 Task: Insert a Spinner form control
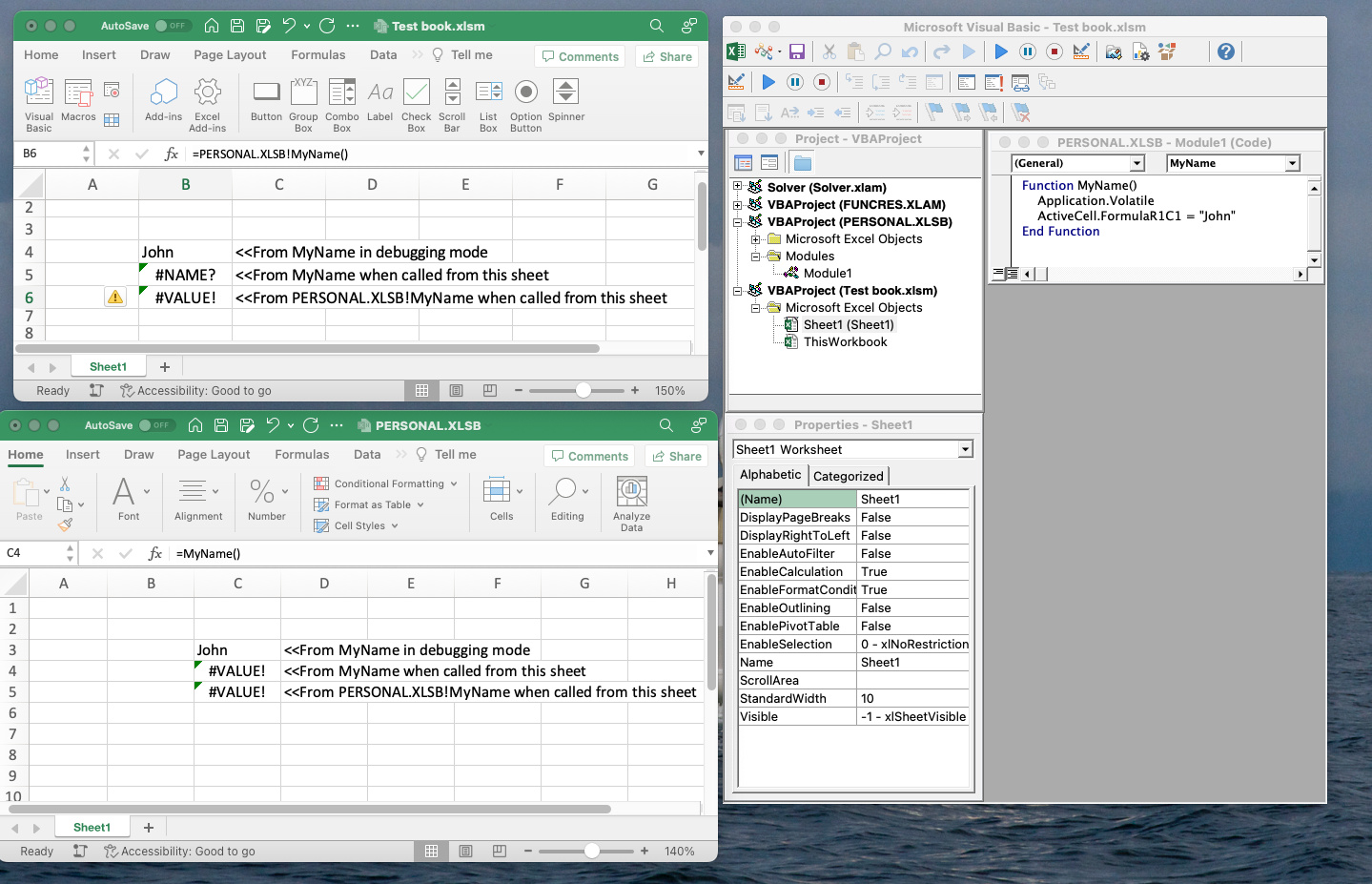(x=566, y=100)
